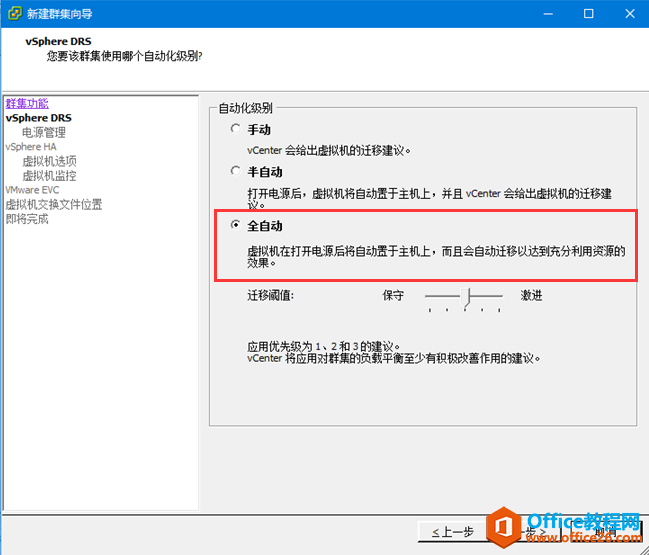The width and height of the screenshot is (649, 555).
Task: Select VMware EVC step in sidebar
Action: click(x=32, y=190)
